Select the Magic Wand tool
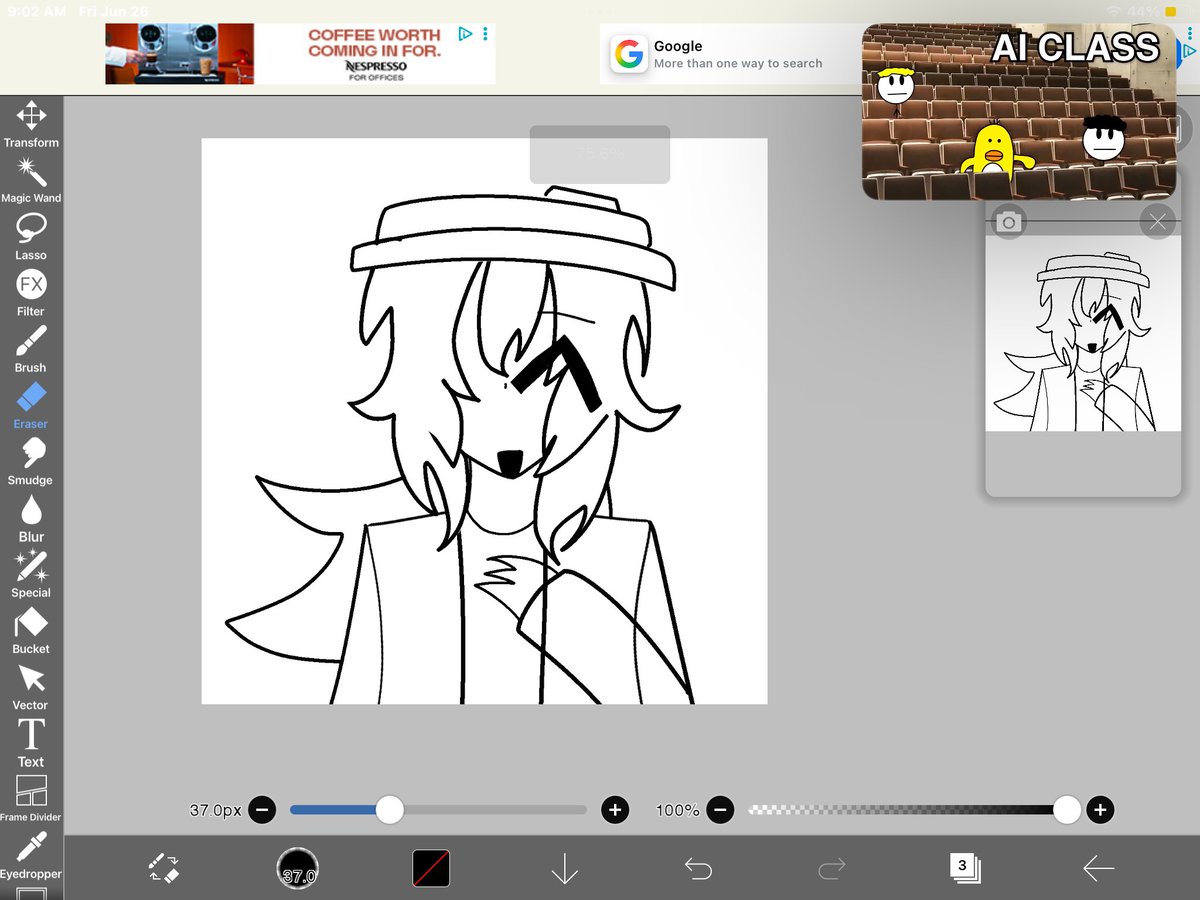Viewport: 1200px width, 900px height. tap(31, 180)
